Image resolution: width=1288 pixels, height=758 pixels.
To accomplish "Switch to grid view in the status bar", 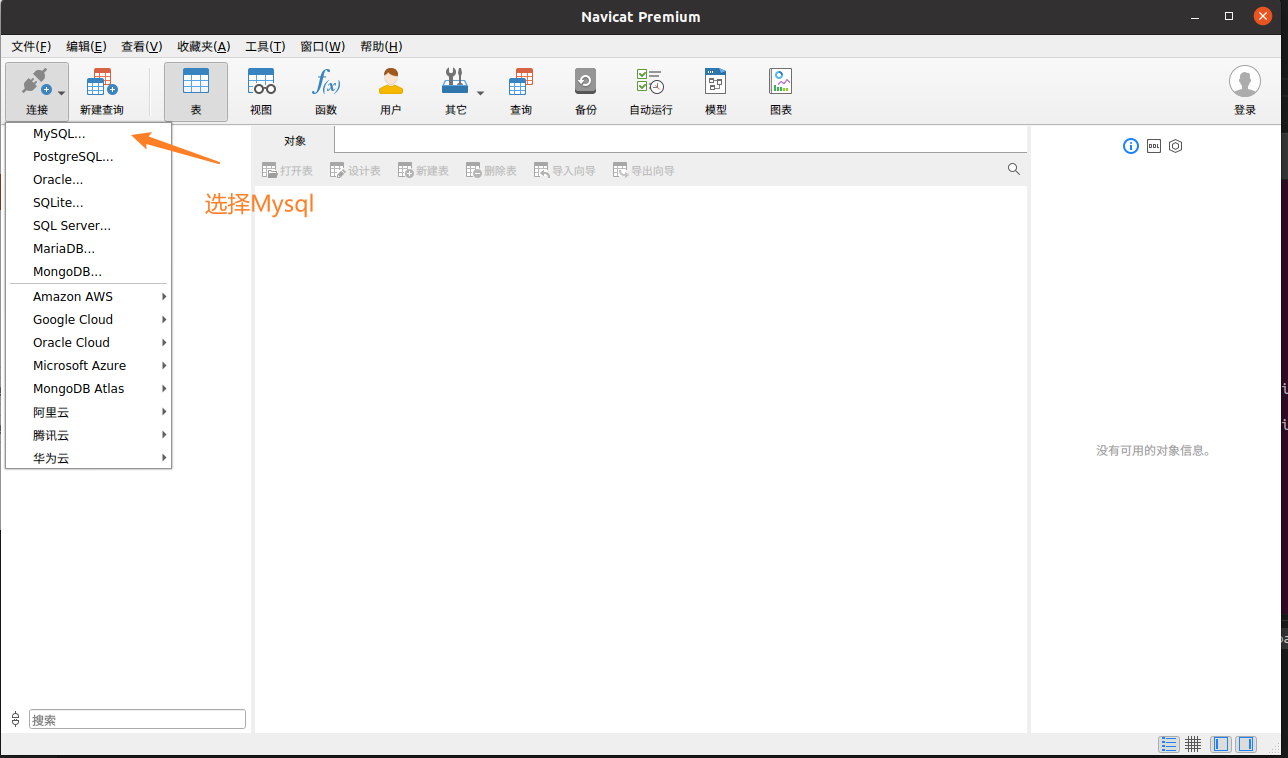I will point(1193,744).
